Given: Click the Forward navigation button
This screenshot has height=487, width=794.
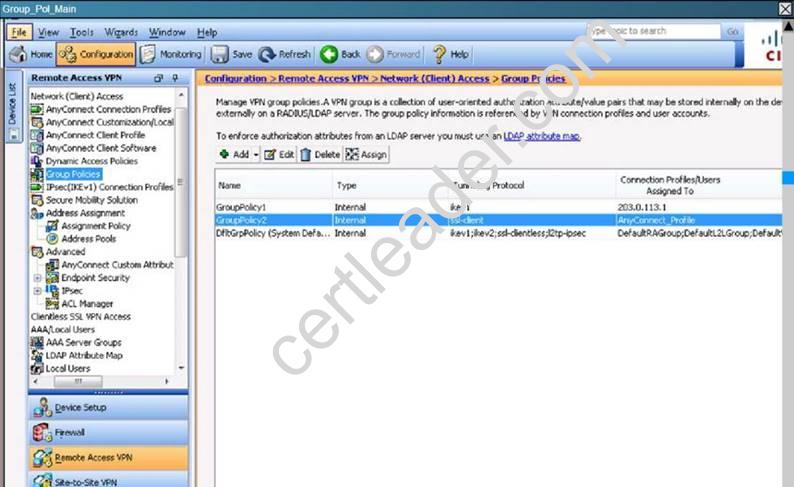Looking at the screenshot, I should (x=393, y=54).
